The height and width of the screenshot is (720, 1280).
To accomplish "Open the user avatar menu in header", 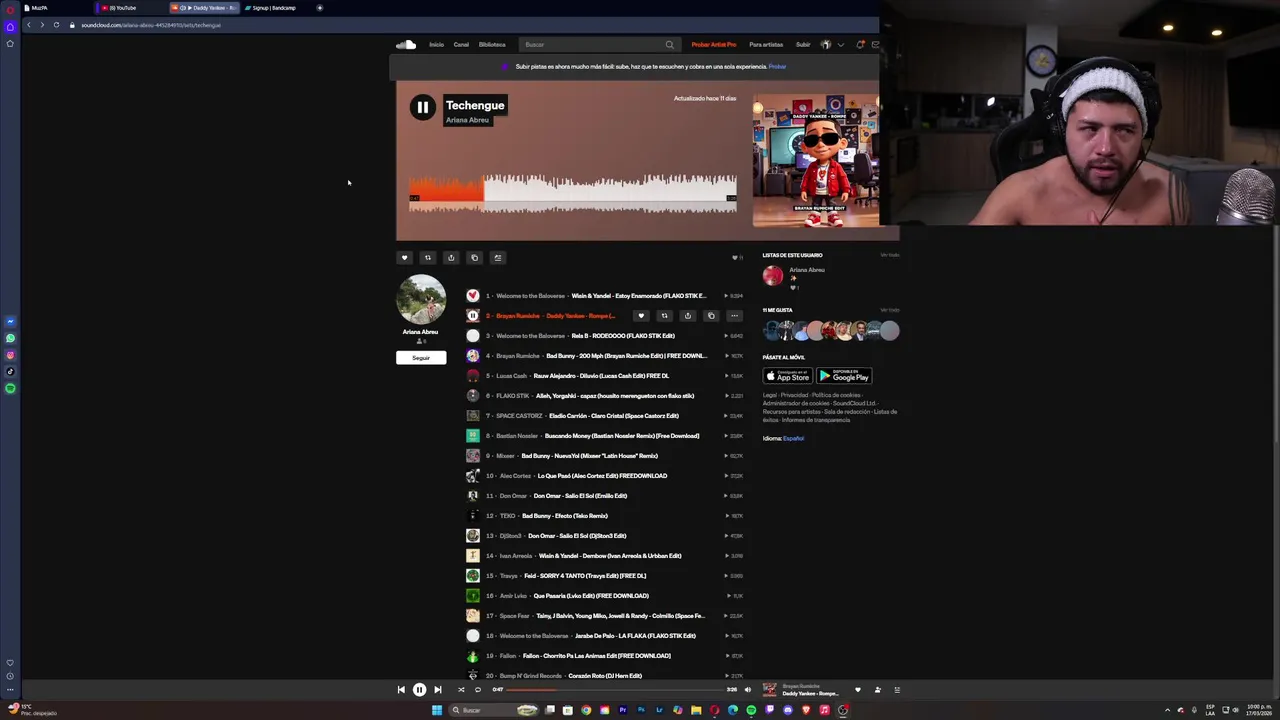I will point(826,44).
